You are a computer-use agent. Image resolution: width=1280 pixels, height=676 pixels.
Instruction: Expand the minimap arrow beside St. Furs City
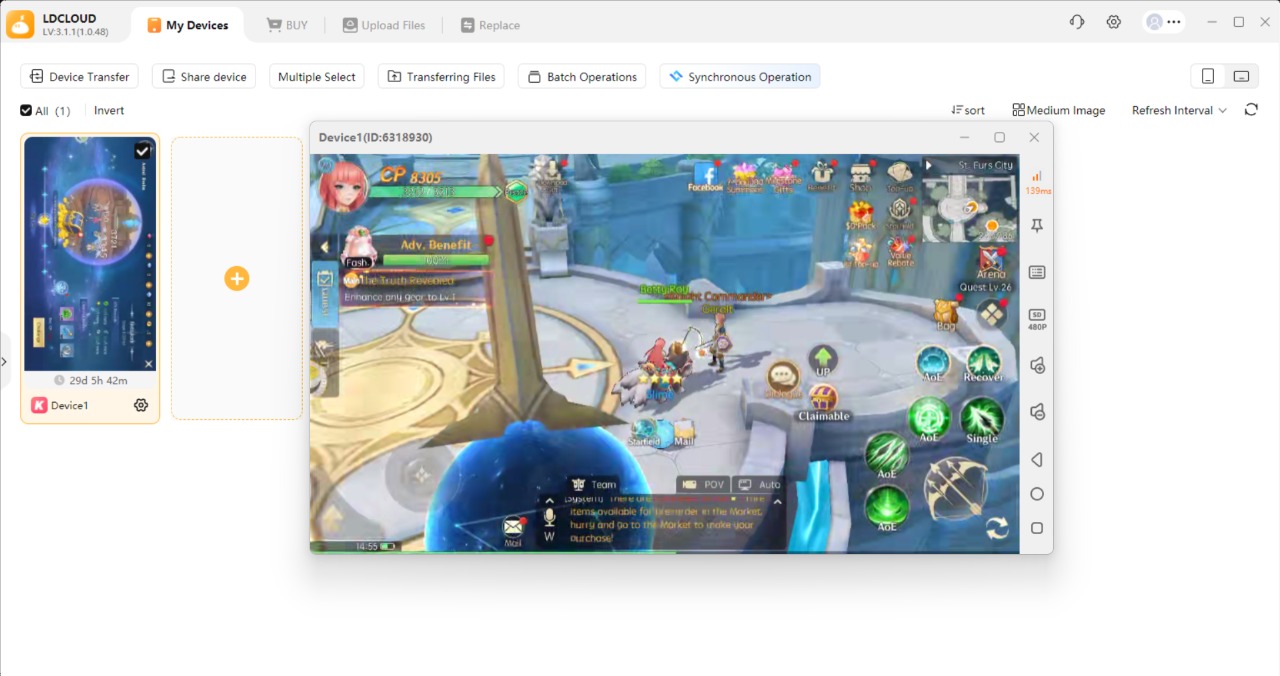pos(928,165)
